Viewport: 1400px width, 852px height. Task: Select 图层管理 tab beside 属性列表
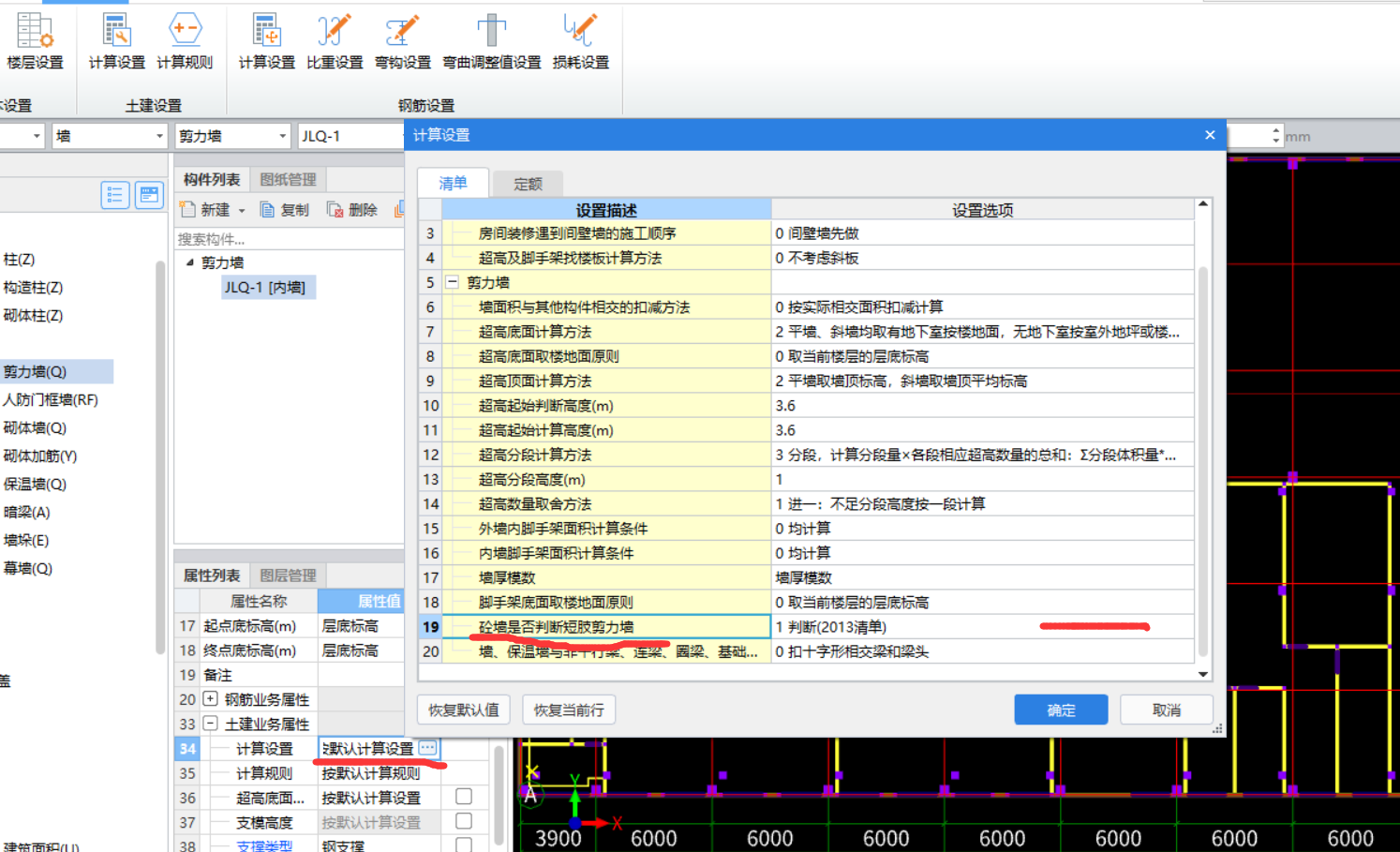coord(289,575)
